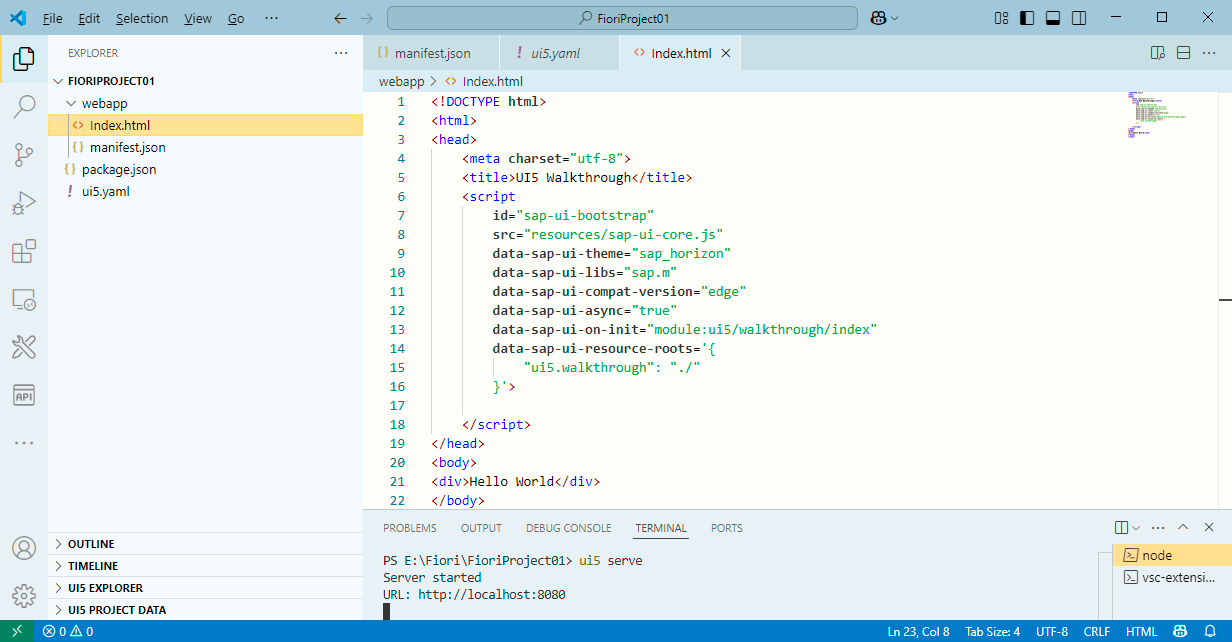
Task: Open the terminal panel More Actions ellipsis
Action: [x=1158, y=528]
